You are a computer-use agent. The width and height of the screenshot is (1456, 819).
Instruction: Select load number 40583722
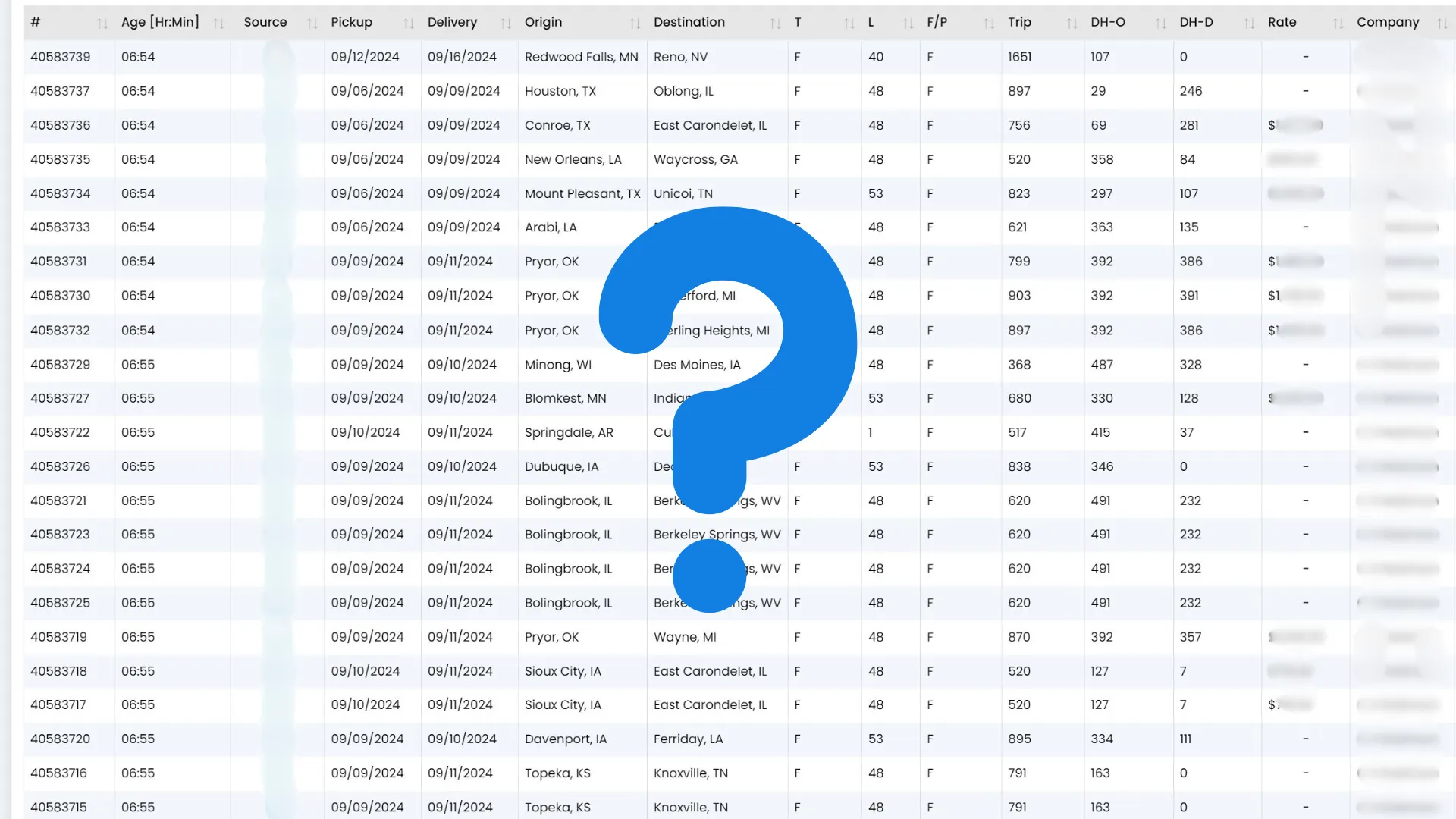coord(60,432)
